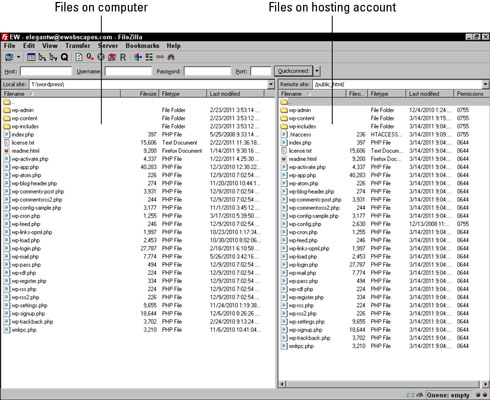Click license.txt icon in remote pane
490x400 pixels.
pos(284,151)
